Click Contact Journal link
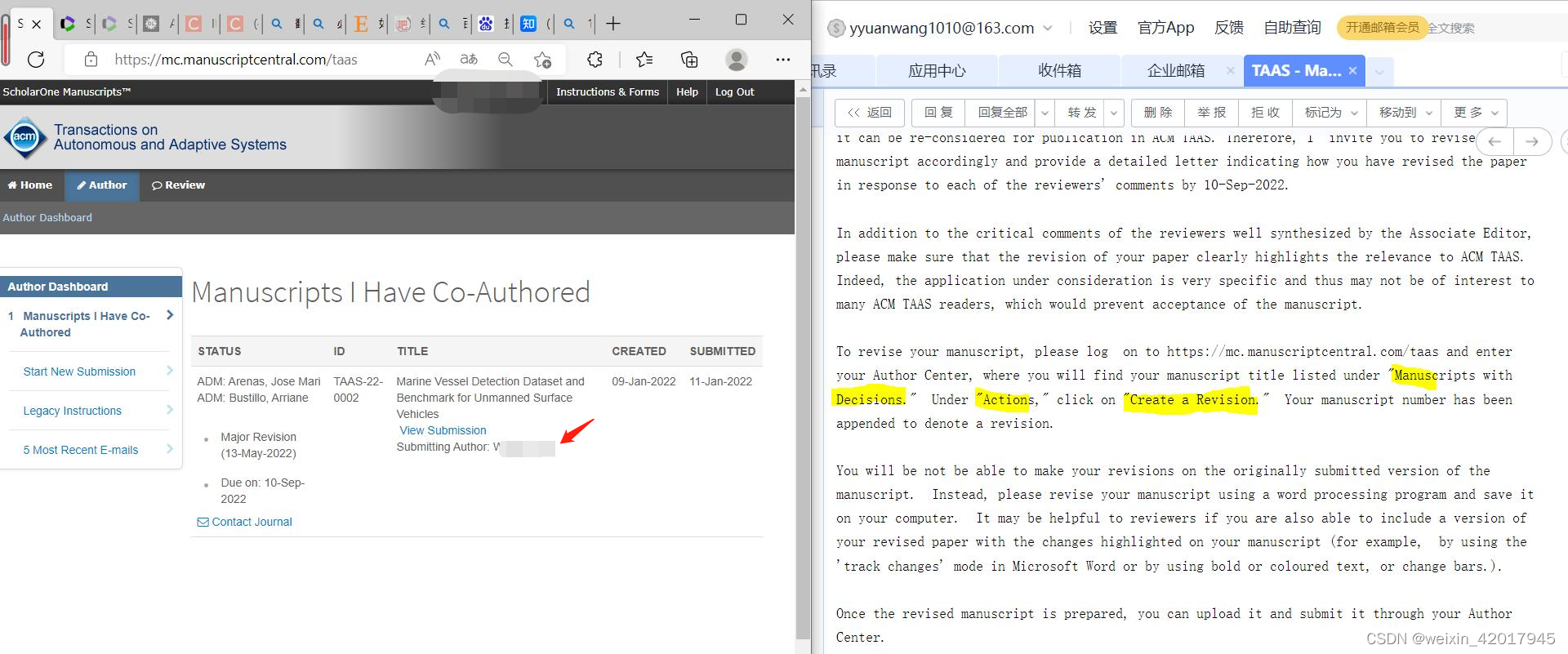 (x=244, y=522)
